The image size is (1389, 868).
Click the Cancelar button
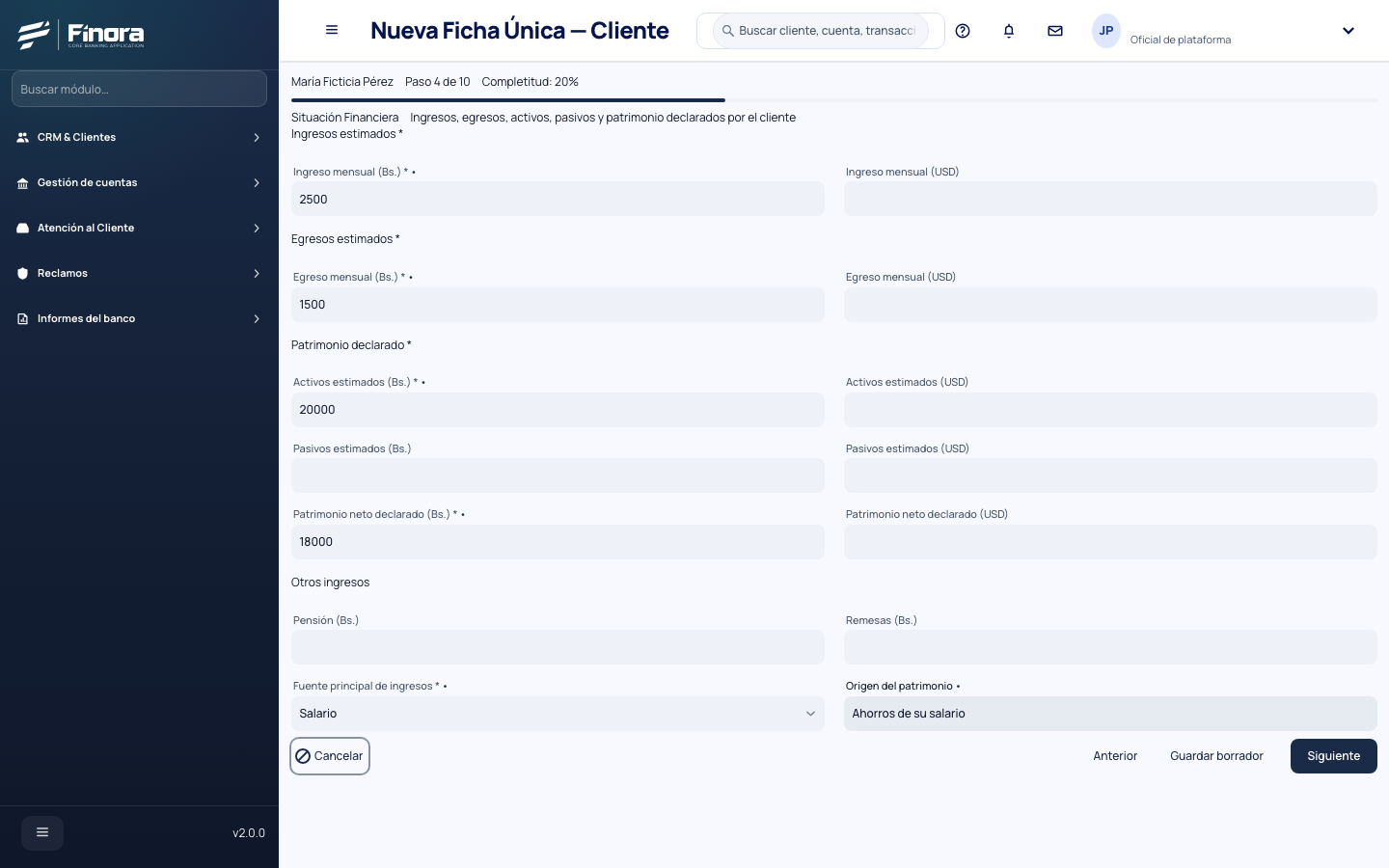pos(330,756)
